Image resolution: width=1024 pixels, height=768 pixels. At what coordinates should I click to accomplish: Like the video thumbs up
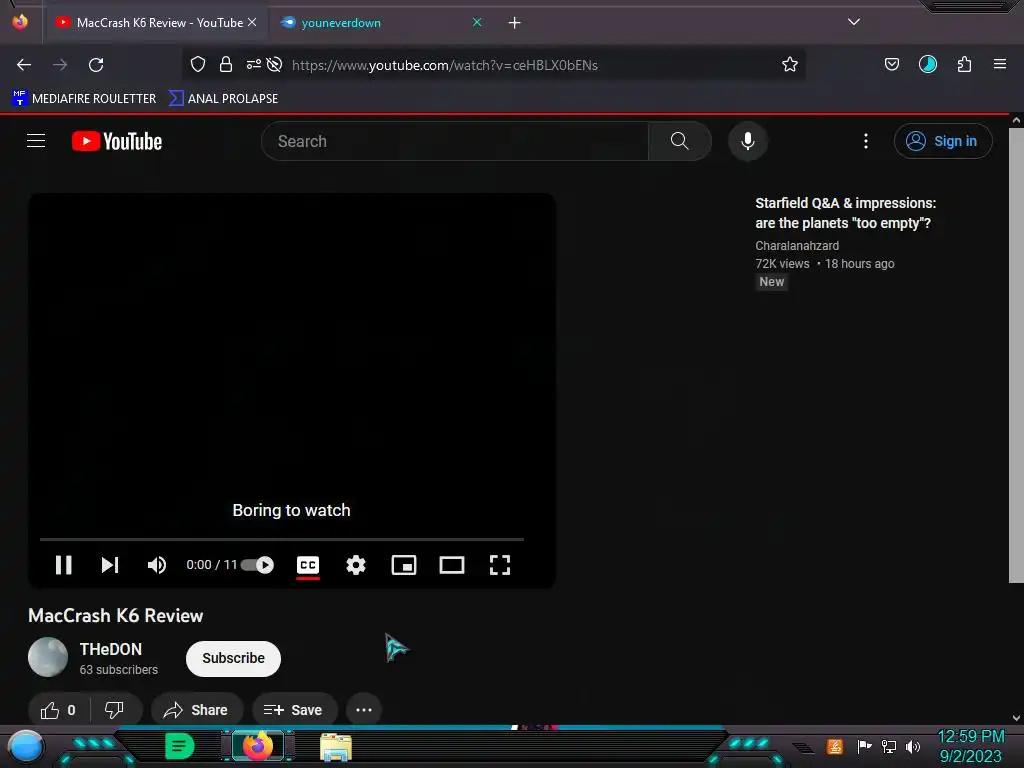[x=58, y=710]
